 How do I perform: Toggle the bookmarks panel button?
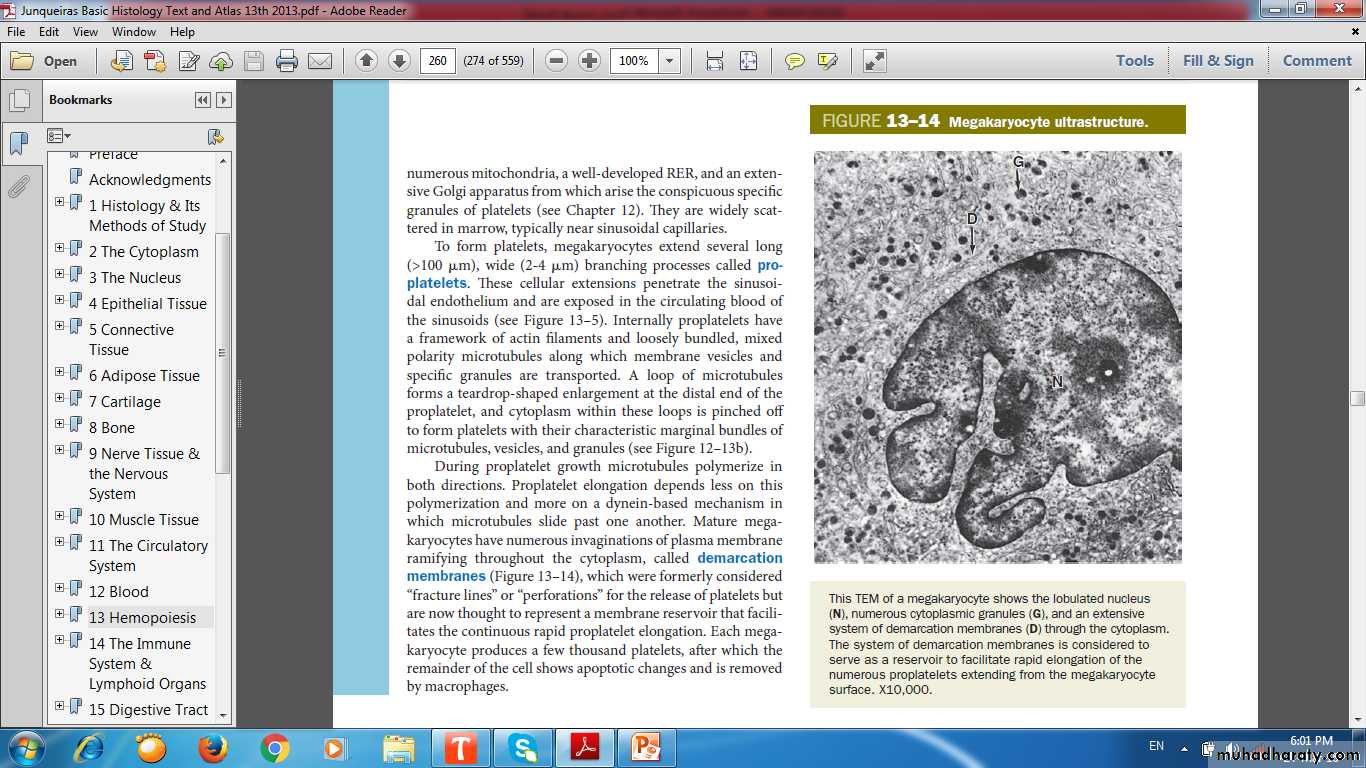(19, 143)
